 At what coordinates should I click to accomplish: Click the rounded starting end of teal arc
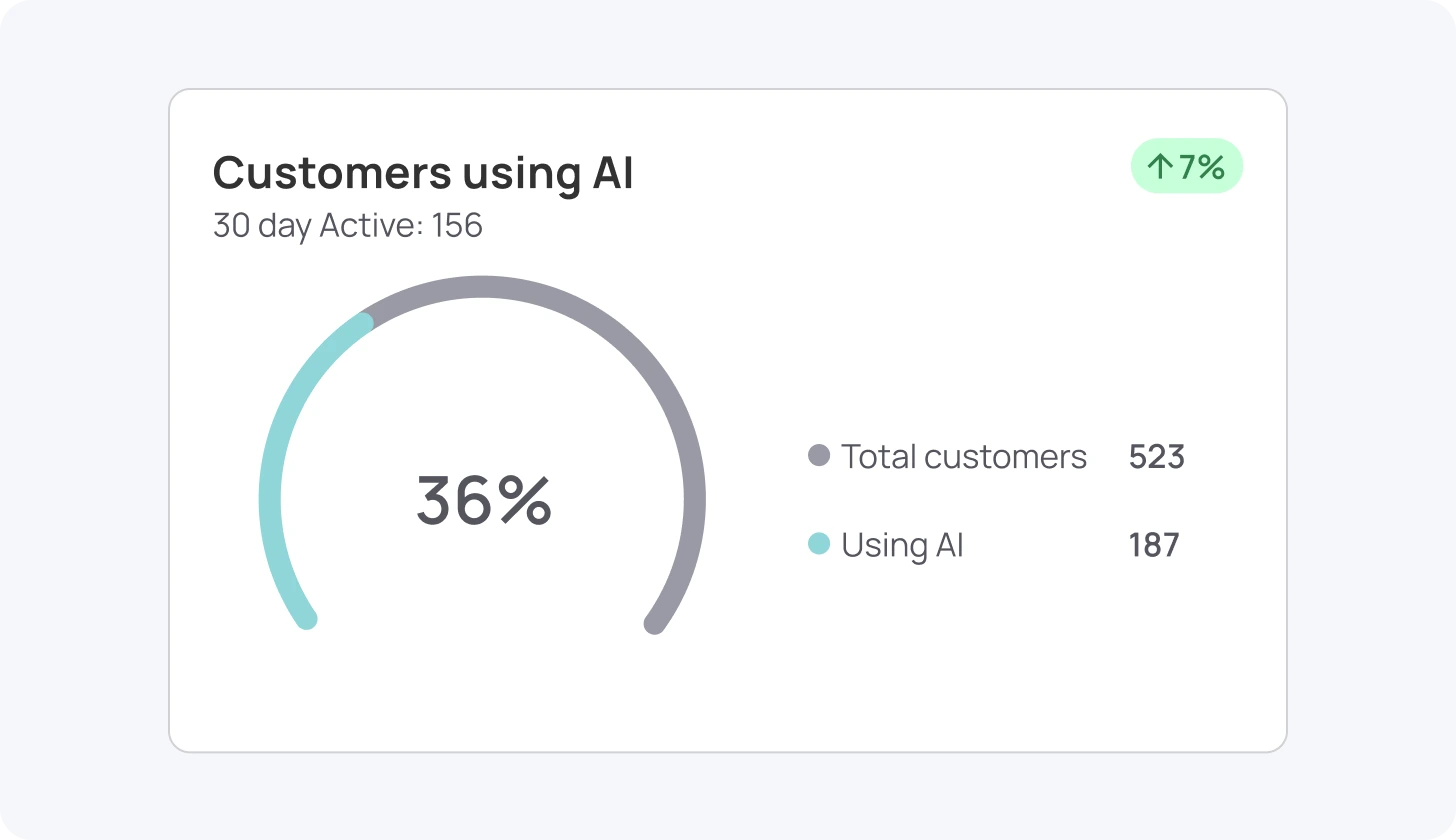tap(307, 619)
